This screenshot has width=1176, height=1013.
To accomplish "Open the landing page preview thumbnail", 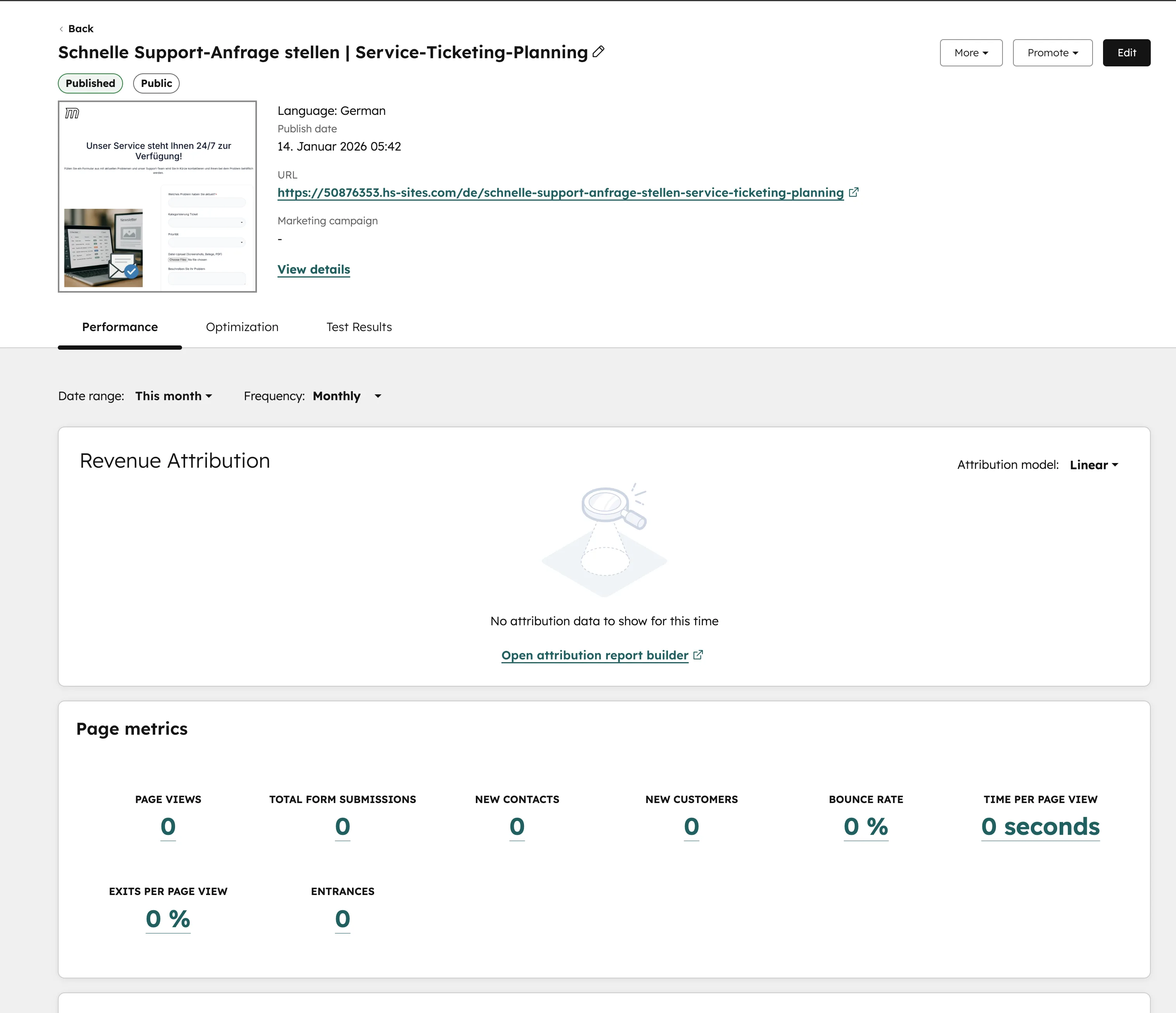I will tap(157, 197).
